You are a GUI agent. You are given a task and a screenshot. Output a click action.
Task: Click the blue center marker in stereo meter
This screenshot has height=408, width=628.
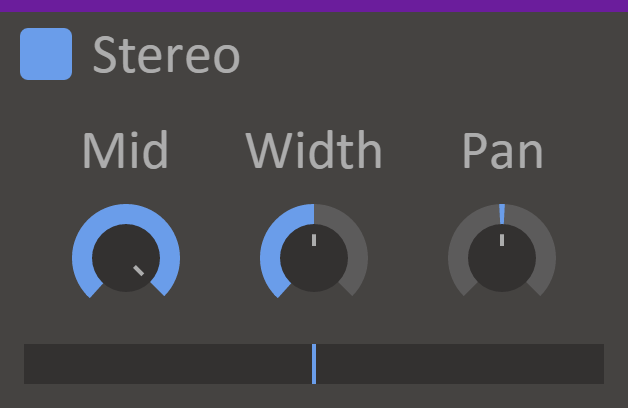point(314,364)
